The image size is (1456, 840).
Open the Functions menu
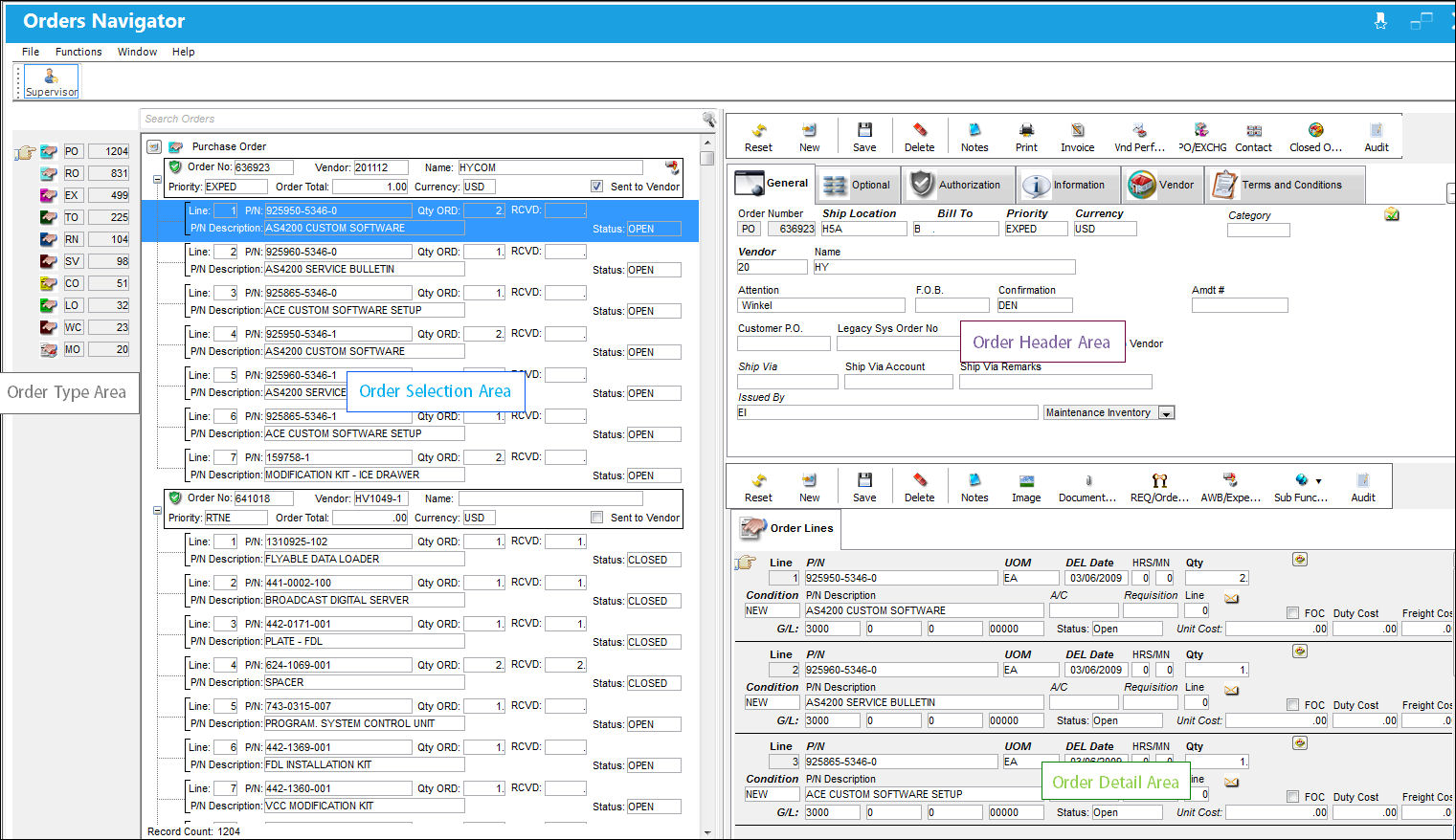(x=78, y=52)
